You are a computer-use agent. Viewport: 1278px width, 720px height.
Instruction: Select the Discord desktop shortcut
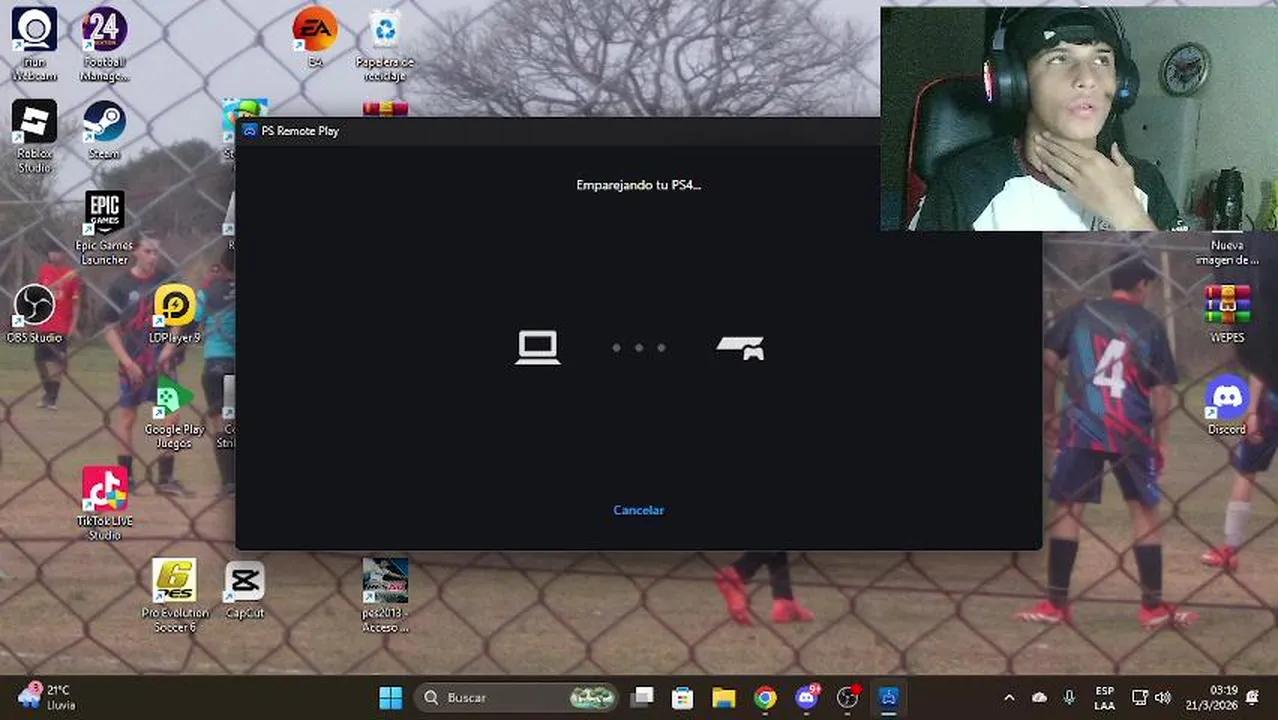coord(1227,406)
